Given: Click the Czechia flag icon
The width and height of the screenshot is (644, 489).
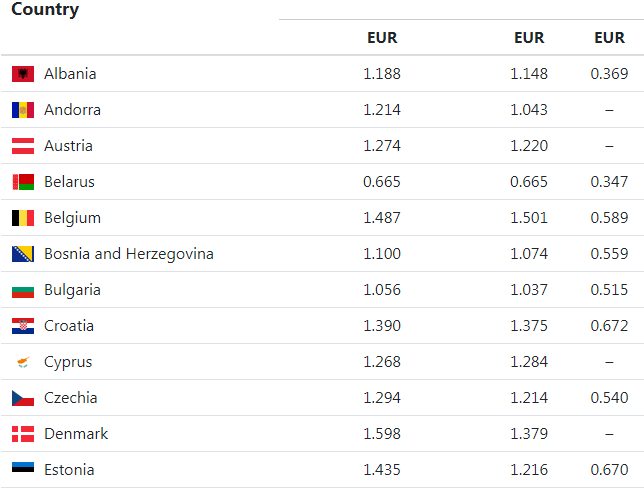Looking at the screenshot, I should tap(23, 398).
